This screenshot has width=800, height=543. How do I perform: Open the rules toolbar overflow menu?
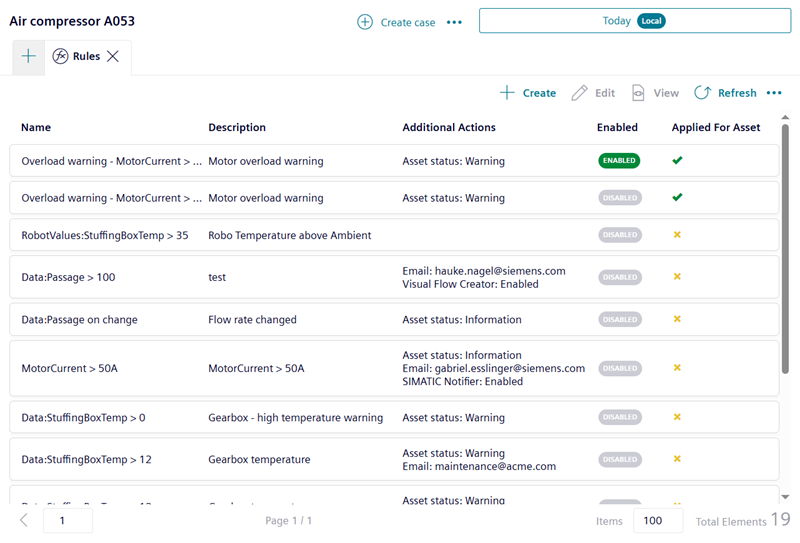[774, 93]
